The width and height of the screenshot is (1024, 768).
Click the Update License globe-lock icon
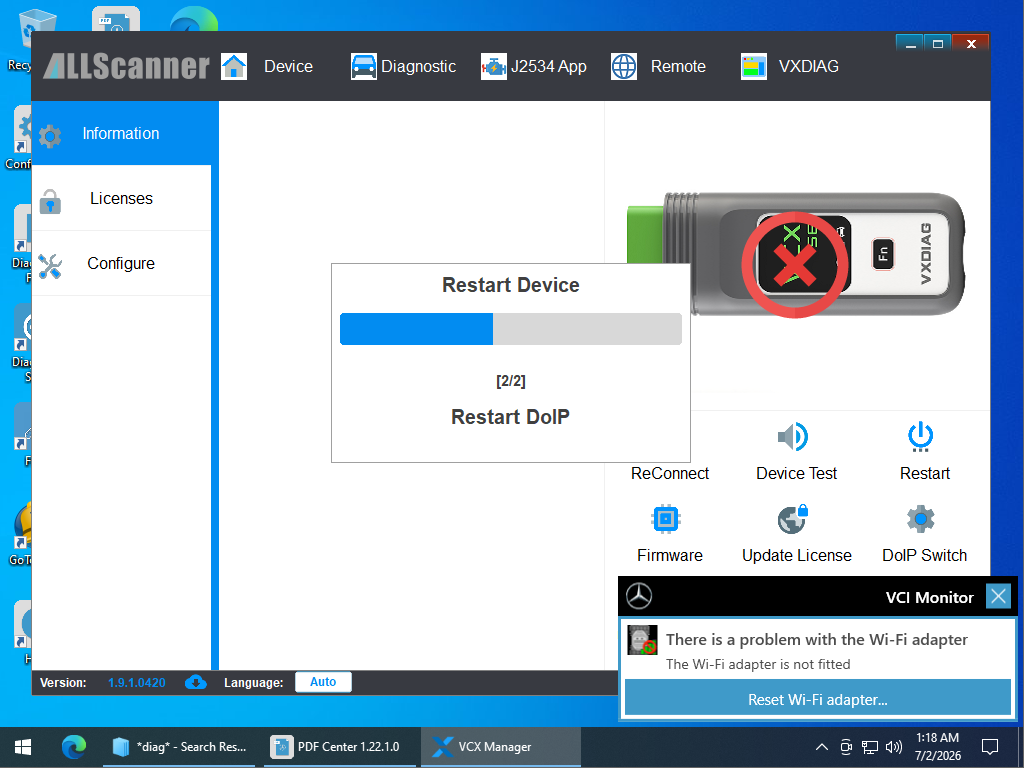(x=793, y=519)
